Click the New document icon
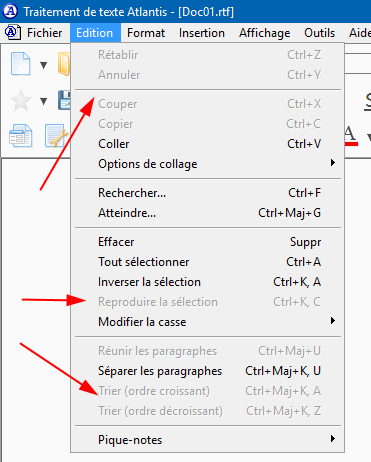The height and width of the screenshot is (462, 371). pyautogui.click(x=21, y=63)
